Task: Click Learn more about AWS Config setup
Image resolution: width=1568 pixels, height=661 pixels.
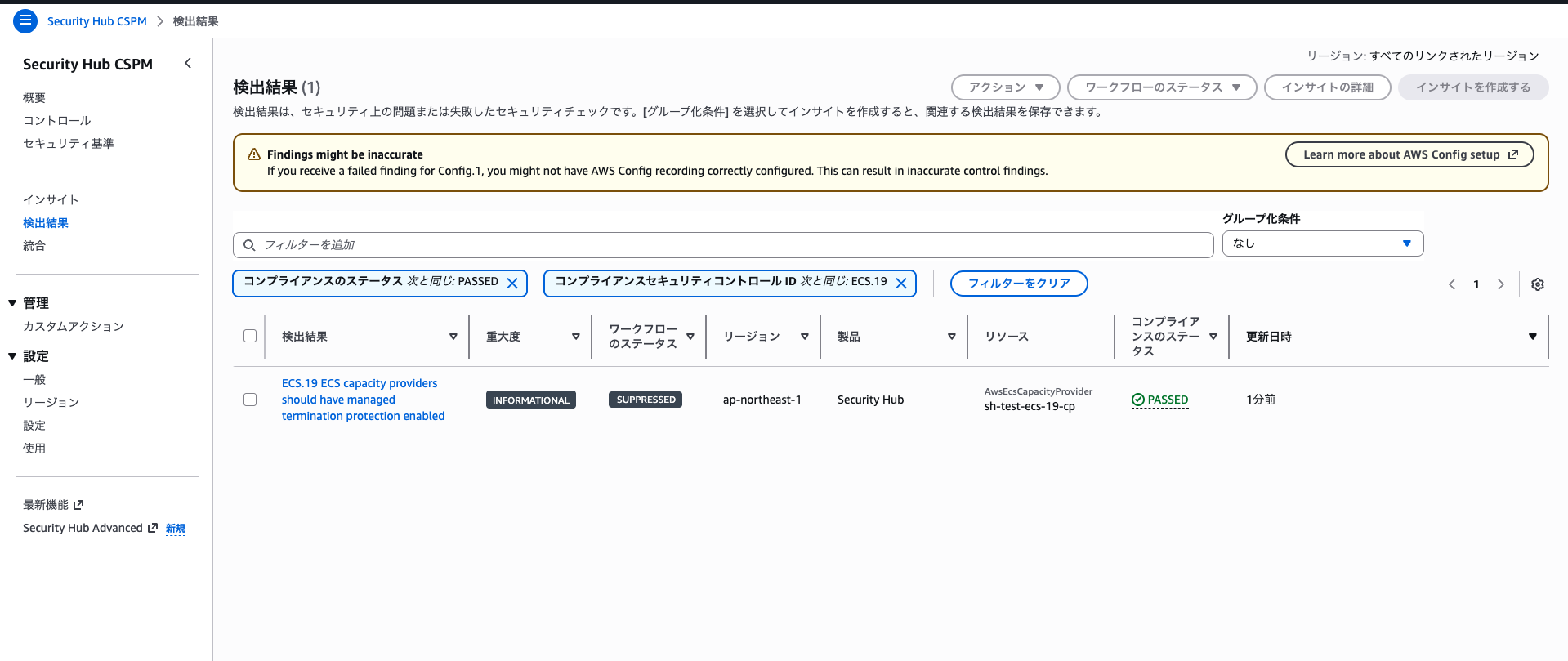Action: 1409,154
